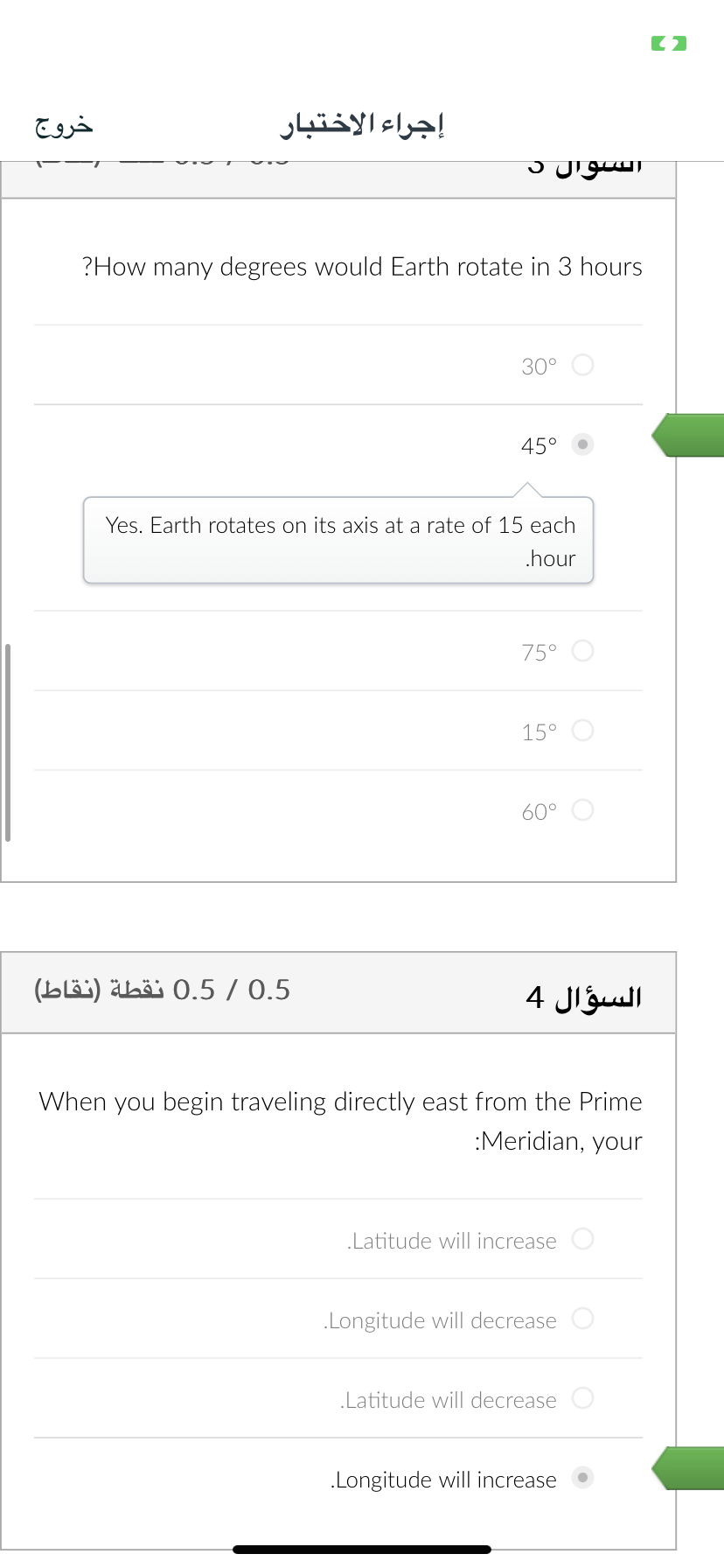Choose the 'Latitude will decrease' radio option
724x1568 pixels.
(582, 1398)
